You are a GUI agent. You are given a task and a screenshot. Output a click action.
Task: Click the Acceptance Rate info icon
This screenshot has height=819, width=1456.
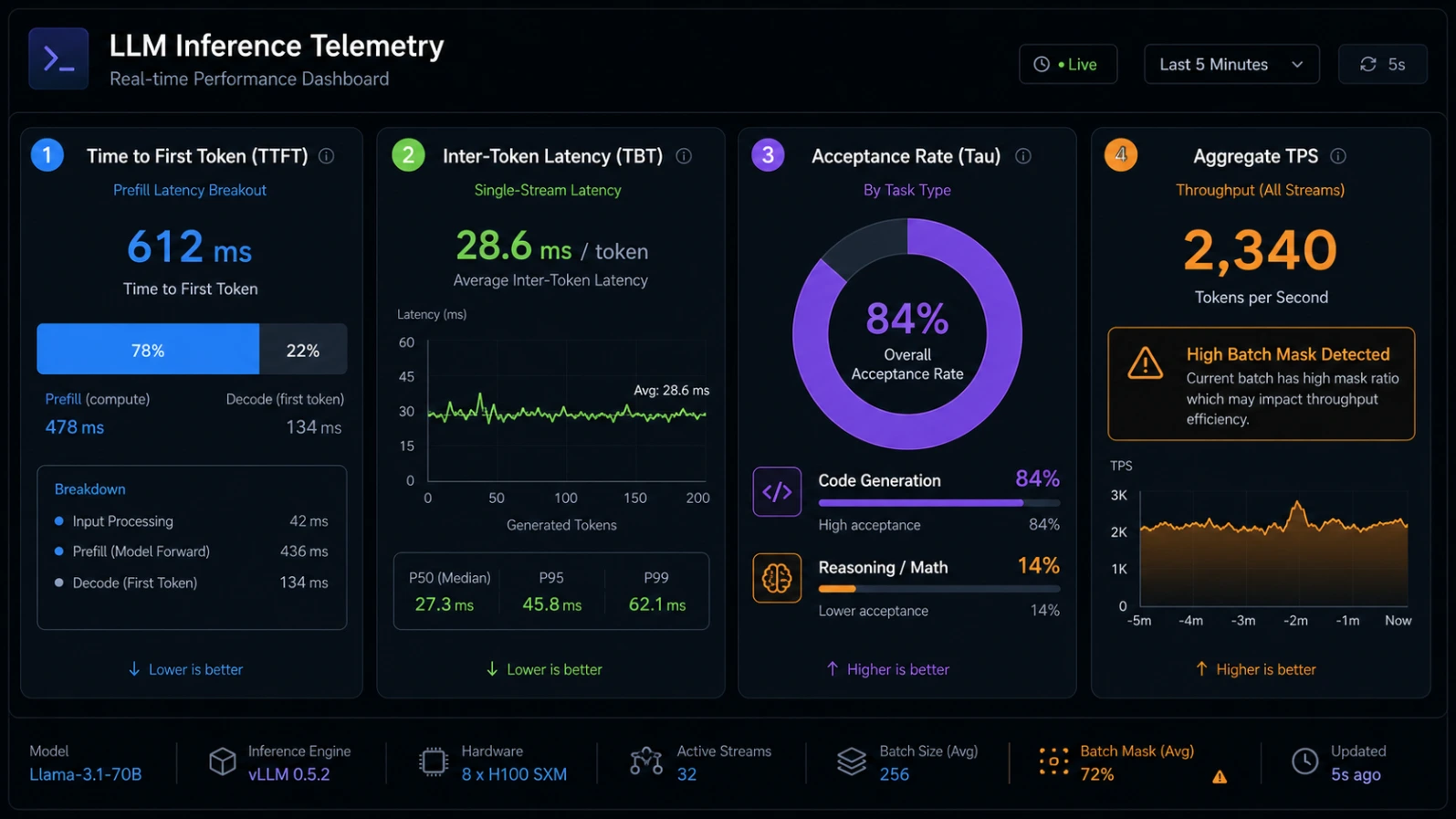coord(1023,156)
